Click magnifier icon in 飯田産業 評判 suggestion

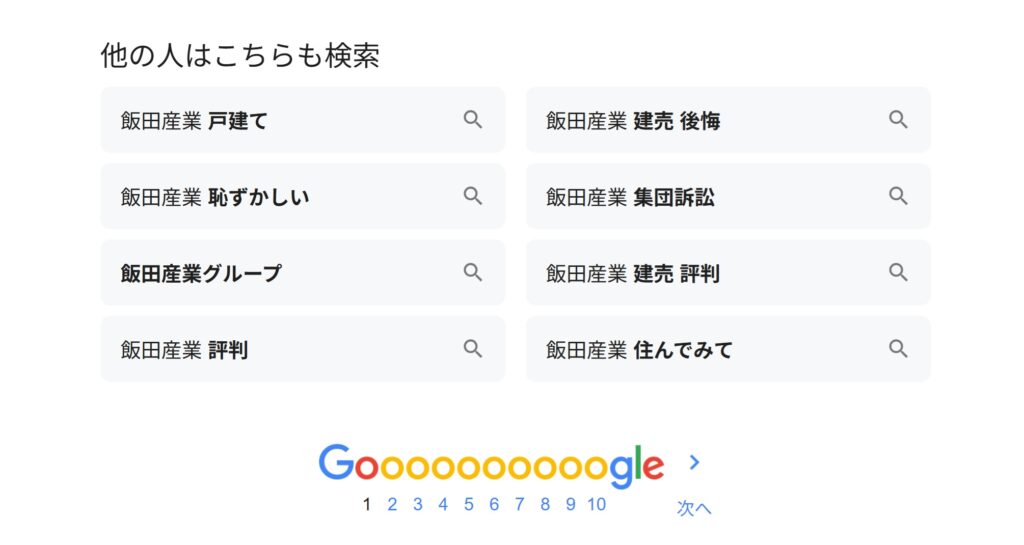click(473, 349)
